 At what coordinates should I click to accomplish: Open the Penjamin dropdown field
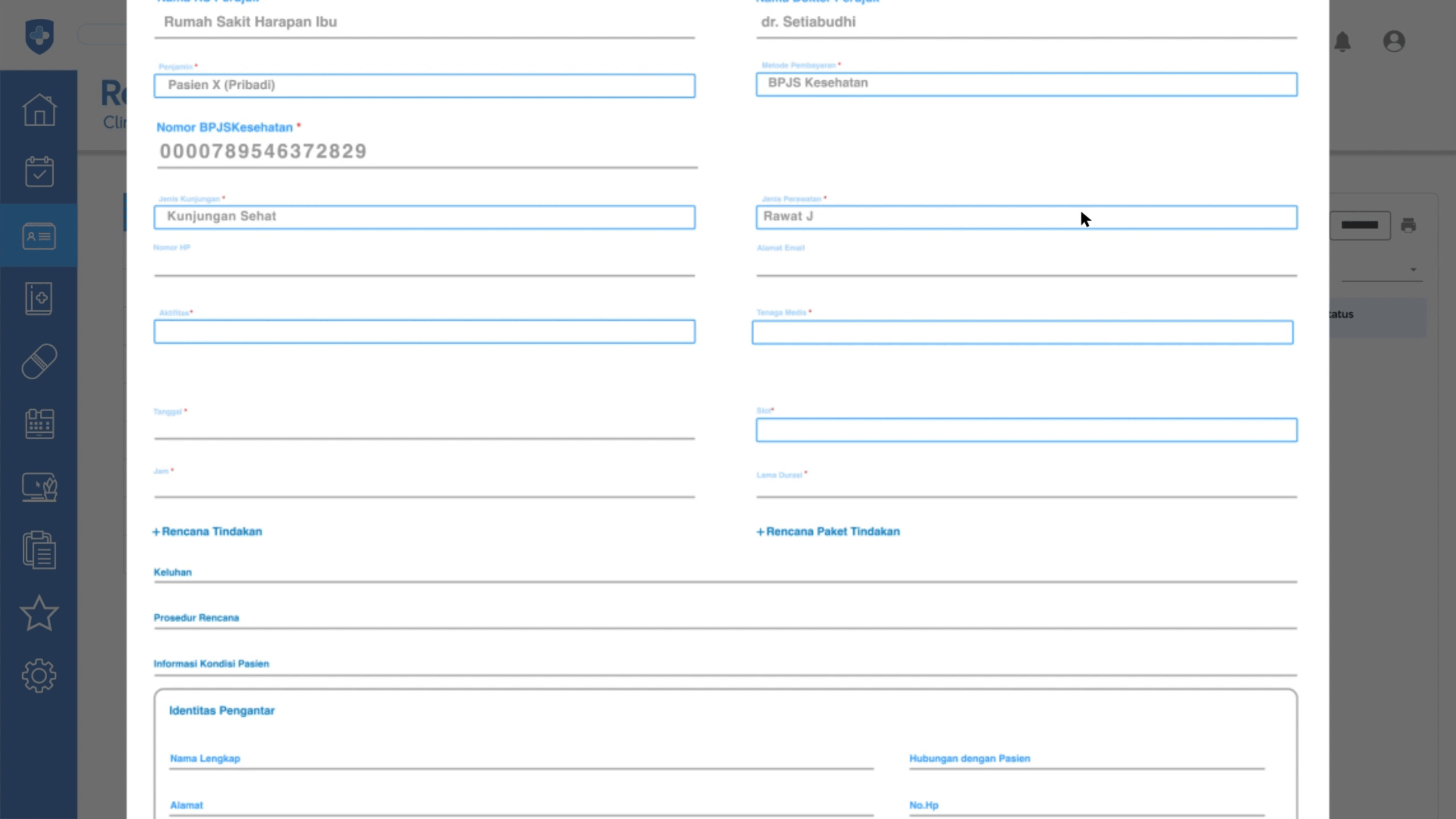(x=424, y=86)
